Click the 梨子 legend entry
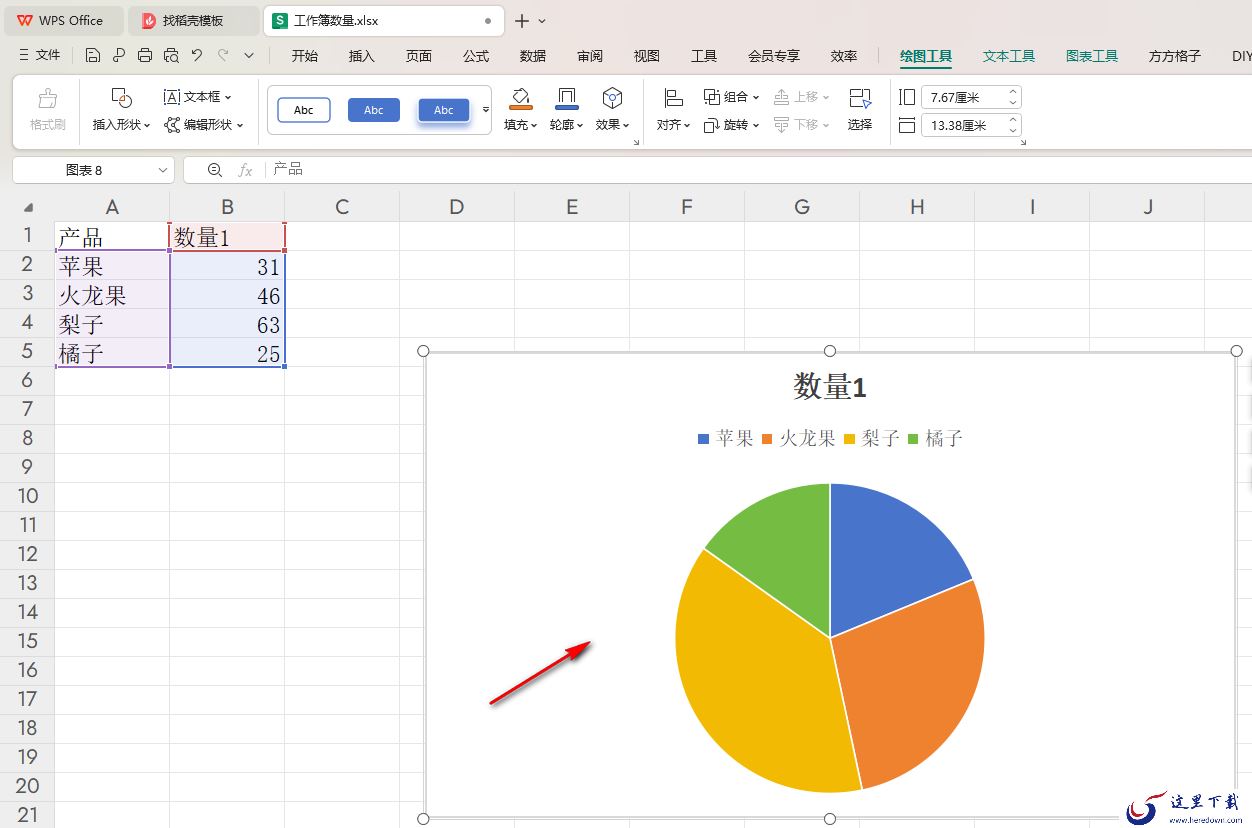This screenshot has width=1252, height=828. point(872,438)
